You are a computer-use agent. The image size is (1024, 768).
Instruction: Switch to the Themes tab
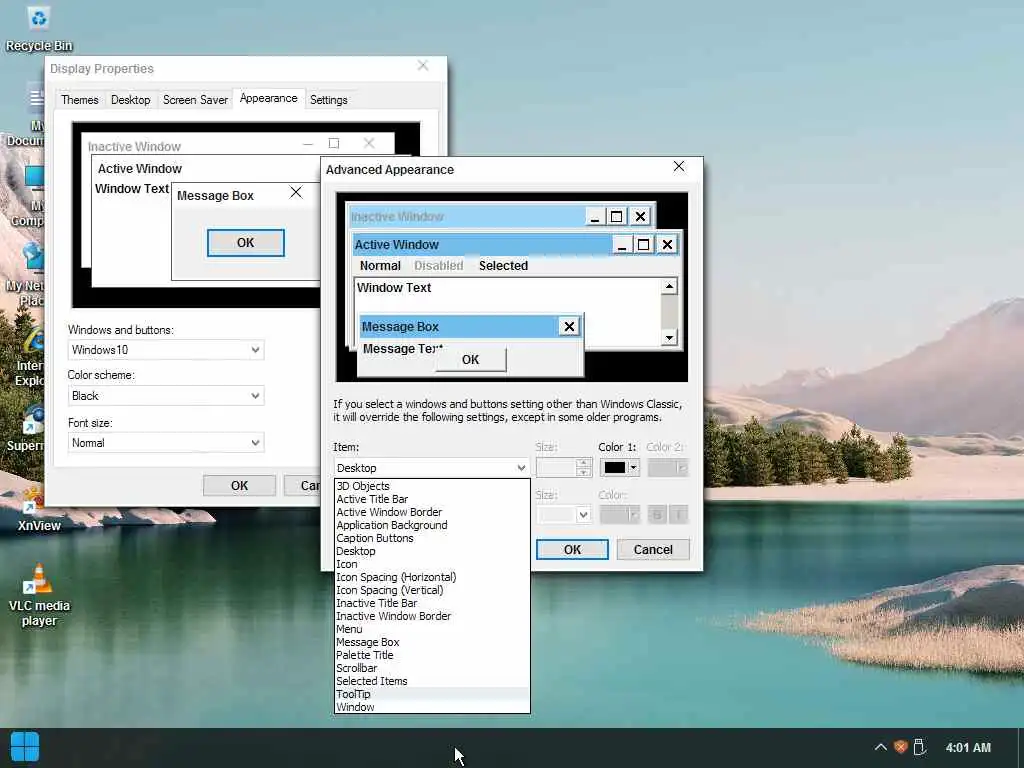pos(80,100)
